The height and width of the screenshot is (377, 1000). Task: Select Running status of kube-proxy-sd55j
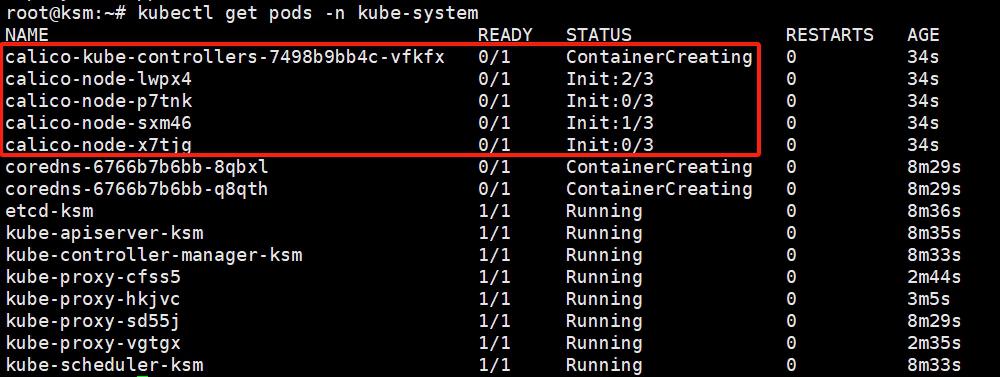click(603, 321)
